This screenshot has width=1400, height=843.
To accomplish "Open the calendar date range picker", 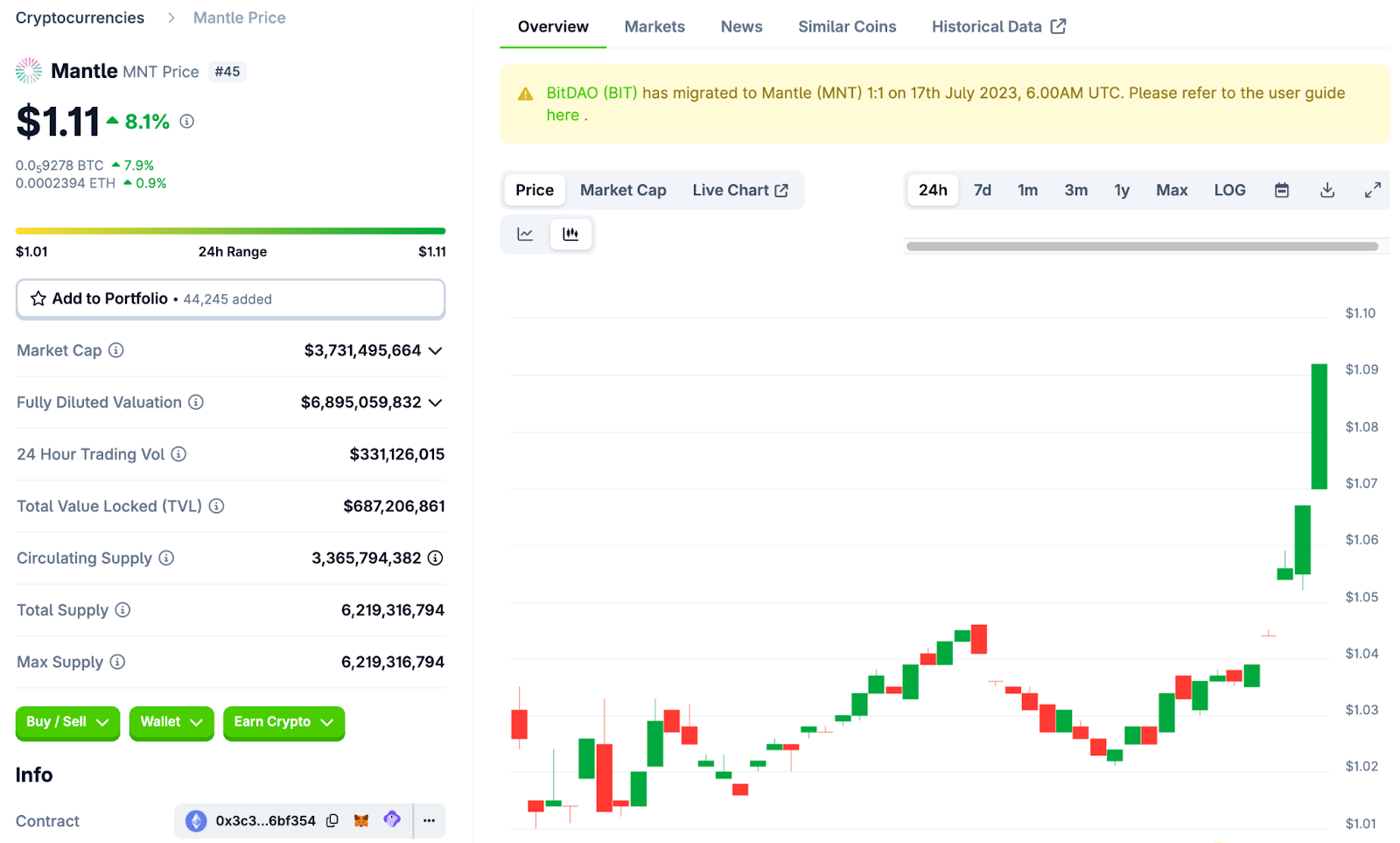I will (1282, 190).
